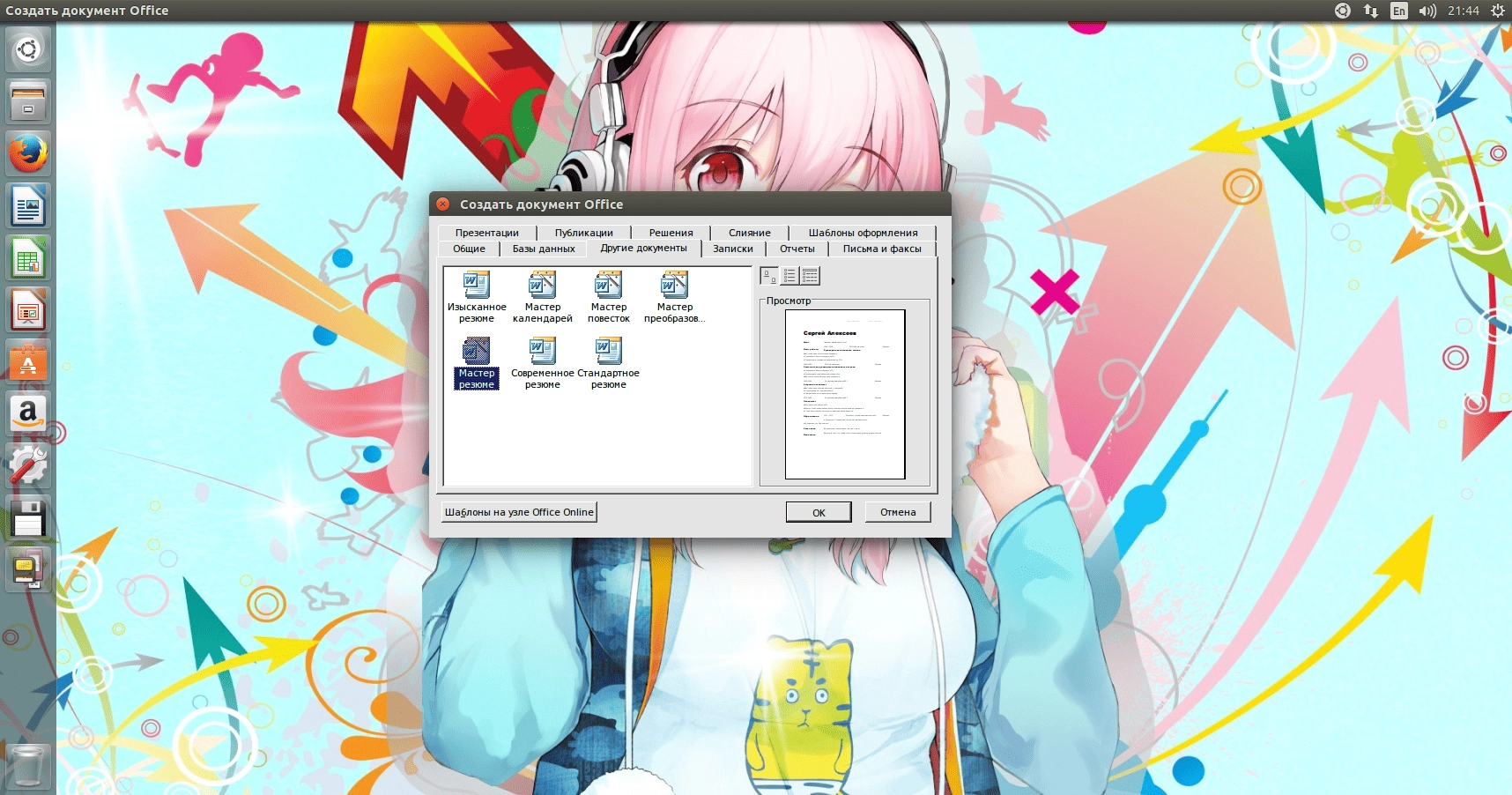Click the floppy disk dock icon
The image size is (1512, 795).
28,518
